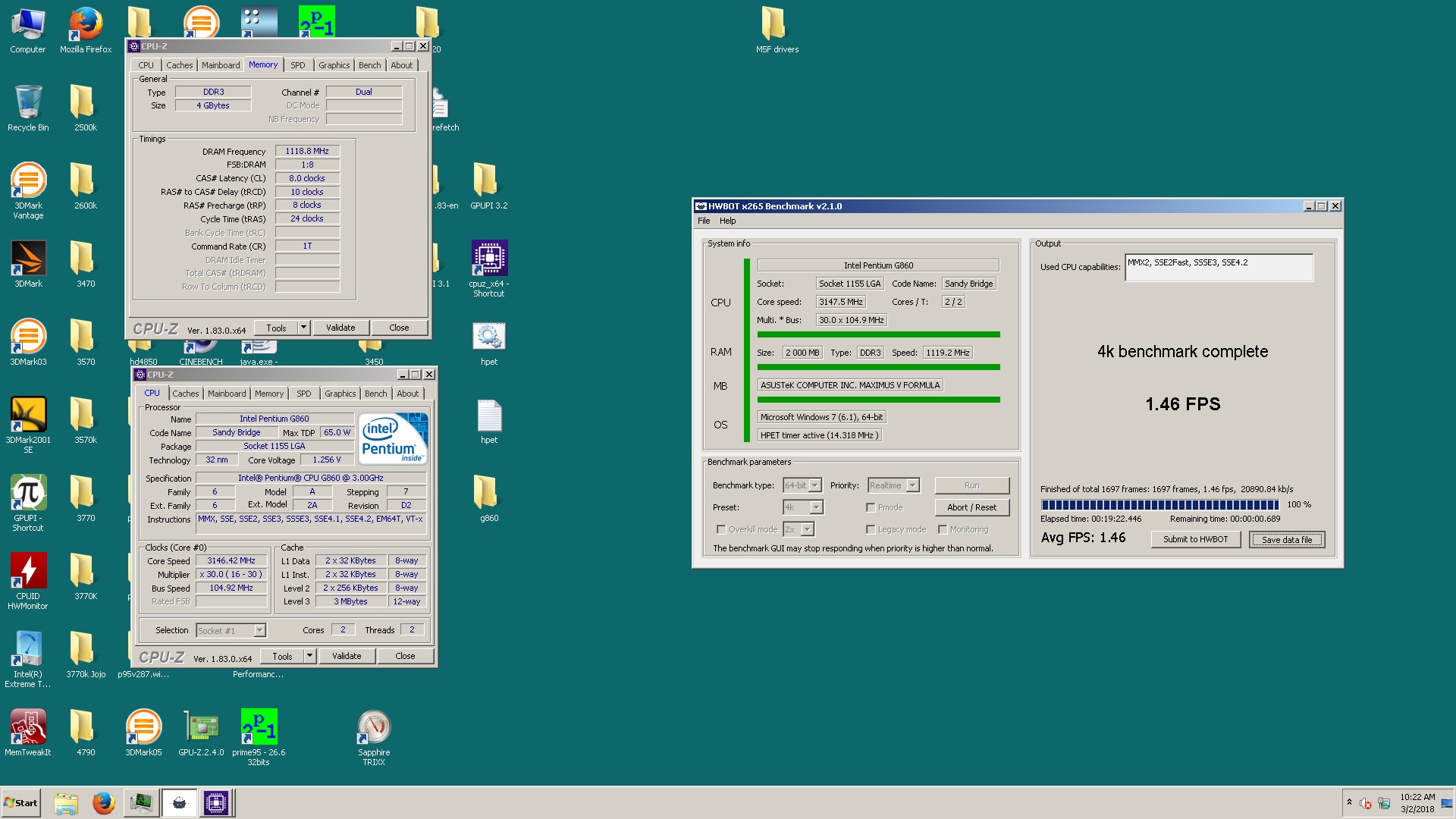Click the Intel Pentium inside logo
The image size is (1456, 819).
click(x=393, y=438)
